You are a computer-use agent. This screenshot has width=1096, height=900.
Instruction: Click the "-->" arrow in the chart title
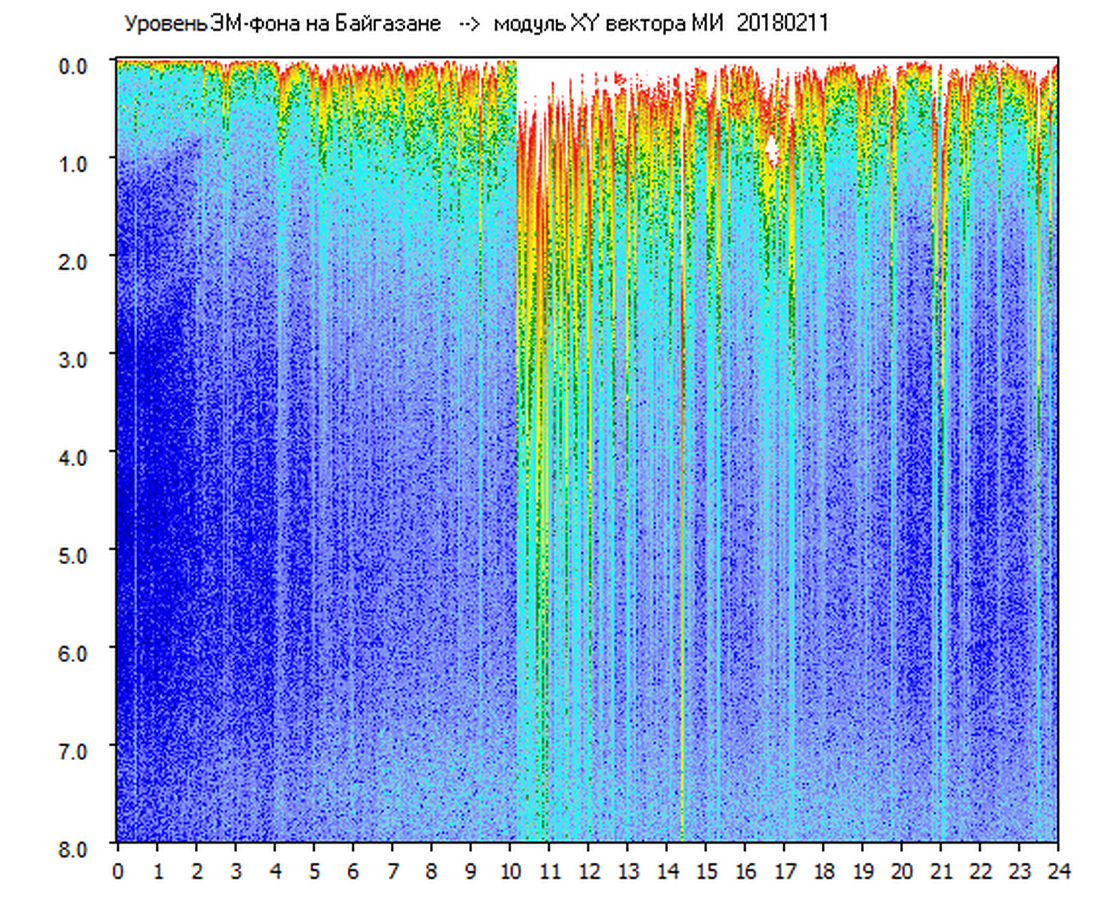coord(468,24)
